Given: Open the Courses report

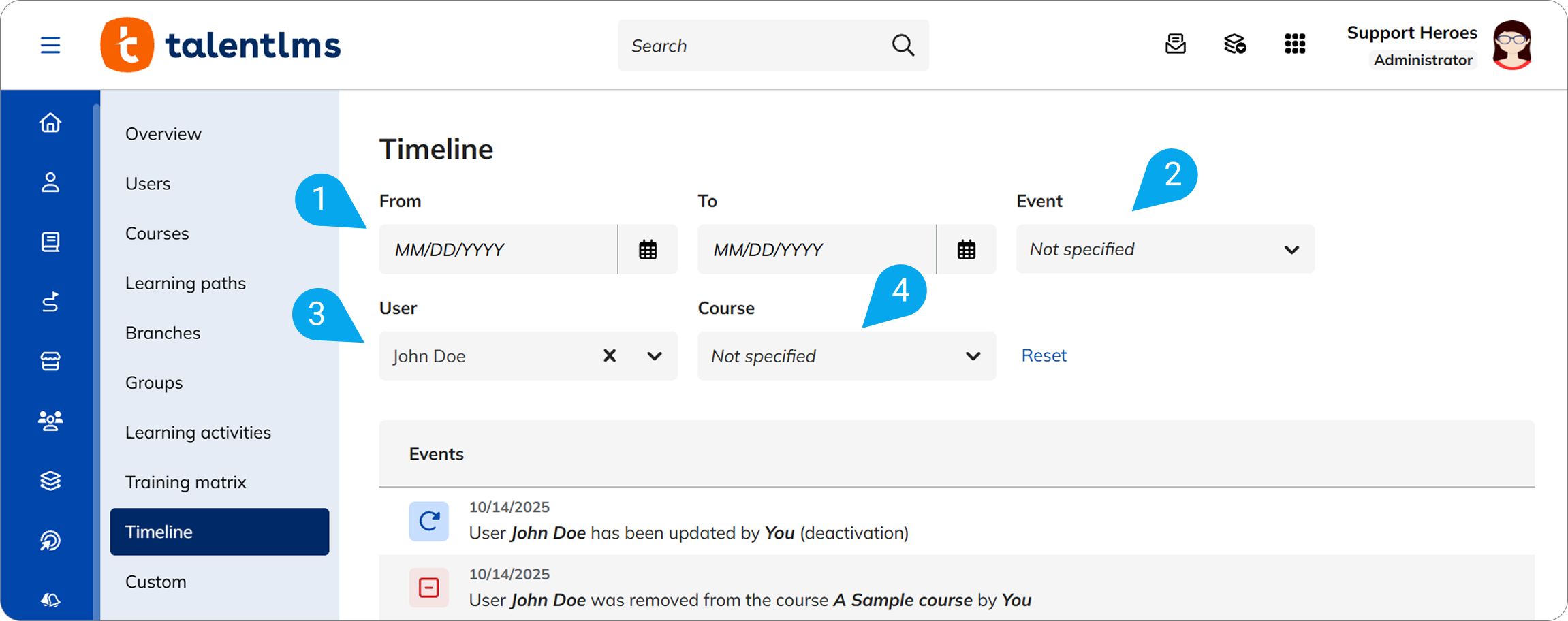Looking at the screenshot, I should (x=157, y=233).
